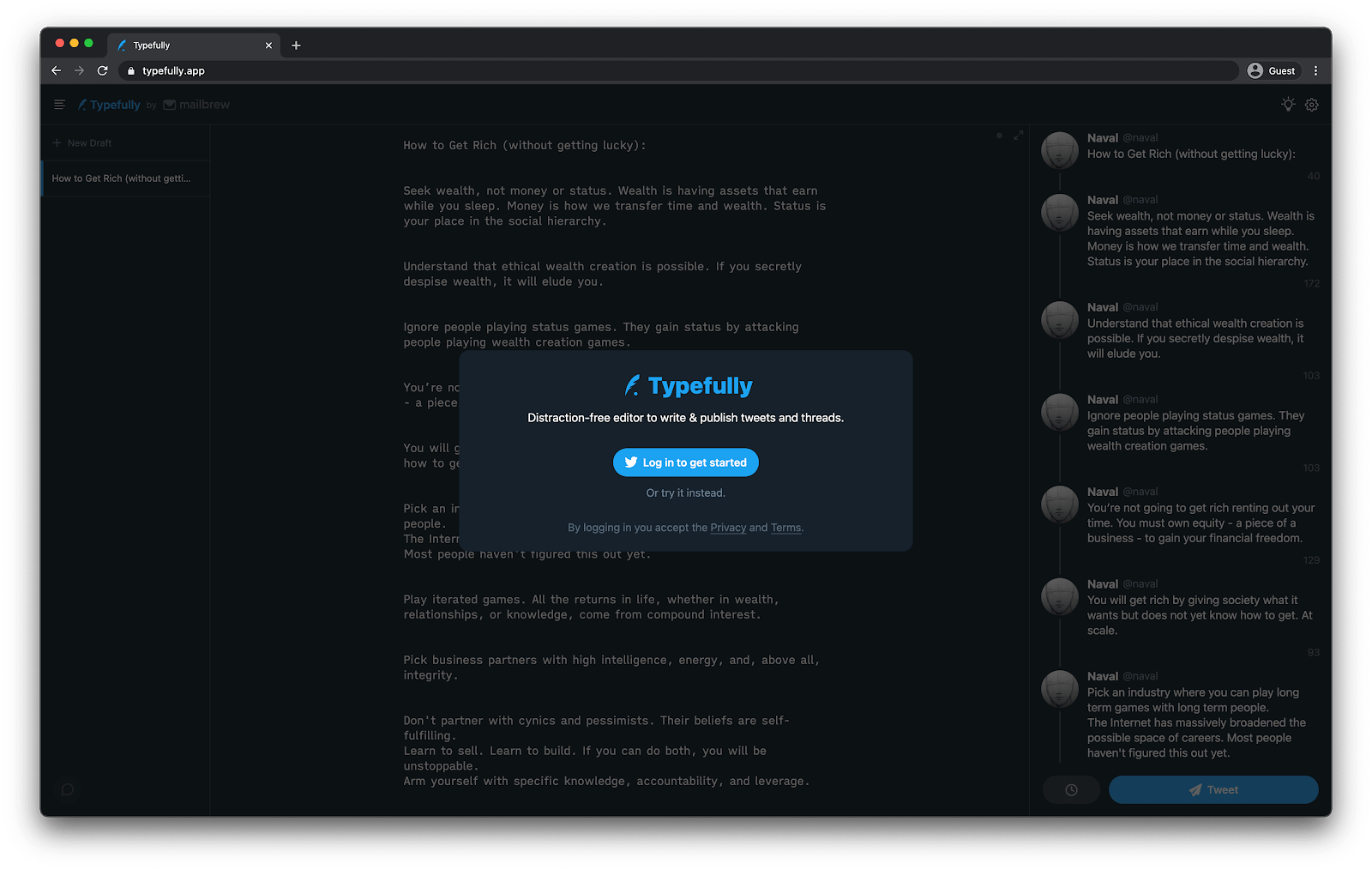
Task: Click the Typefully feather logo in dialog
Action: tap(632, 386)
